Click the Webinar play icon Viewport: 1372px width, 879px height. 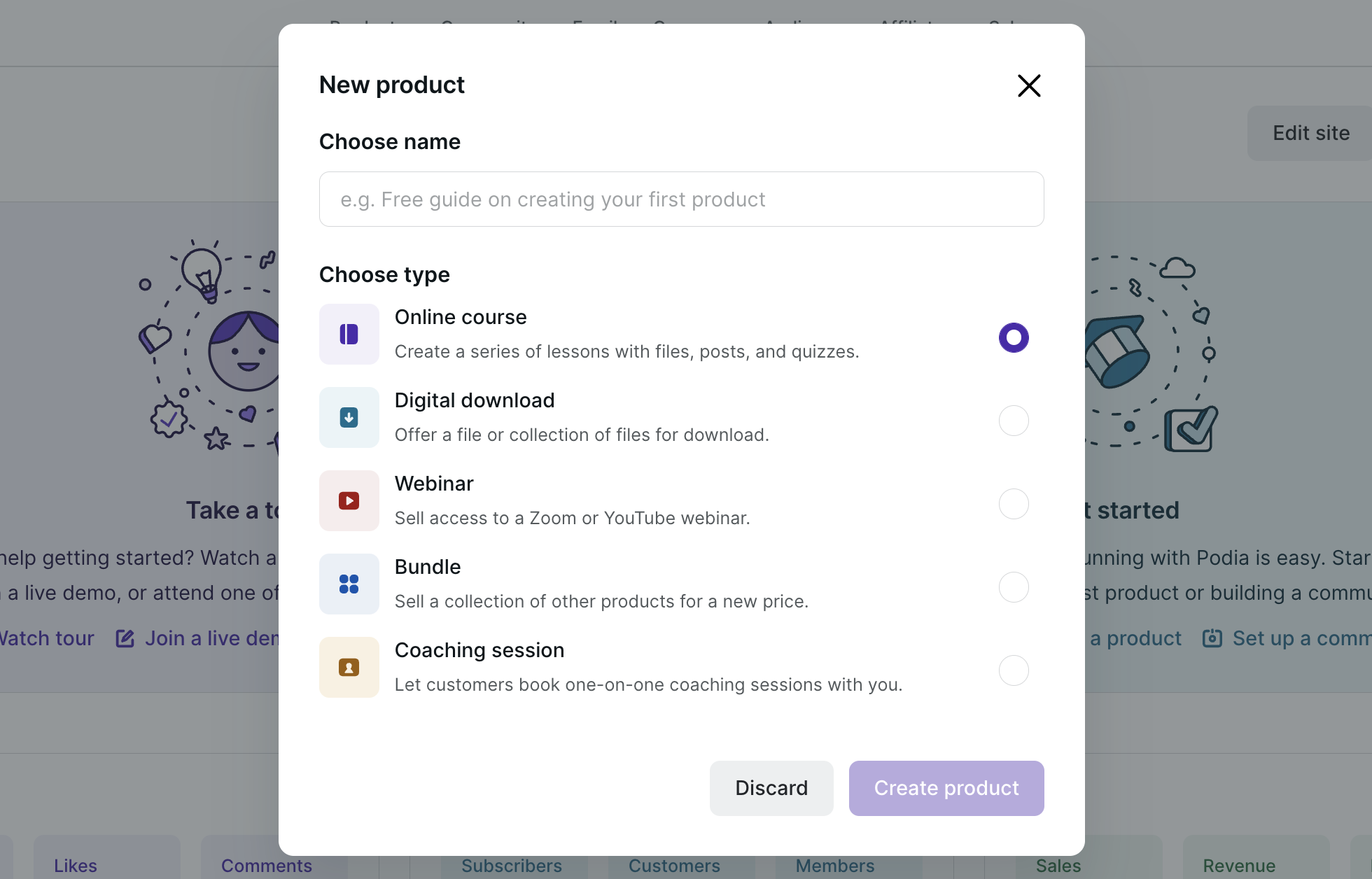point(349,501)
